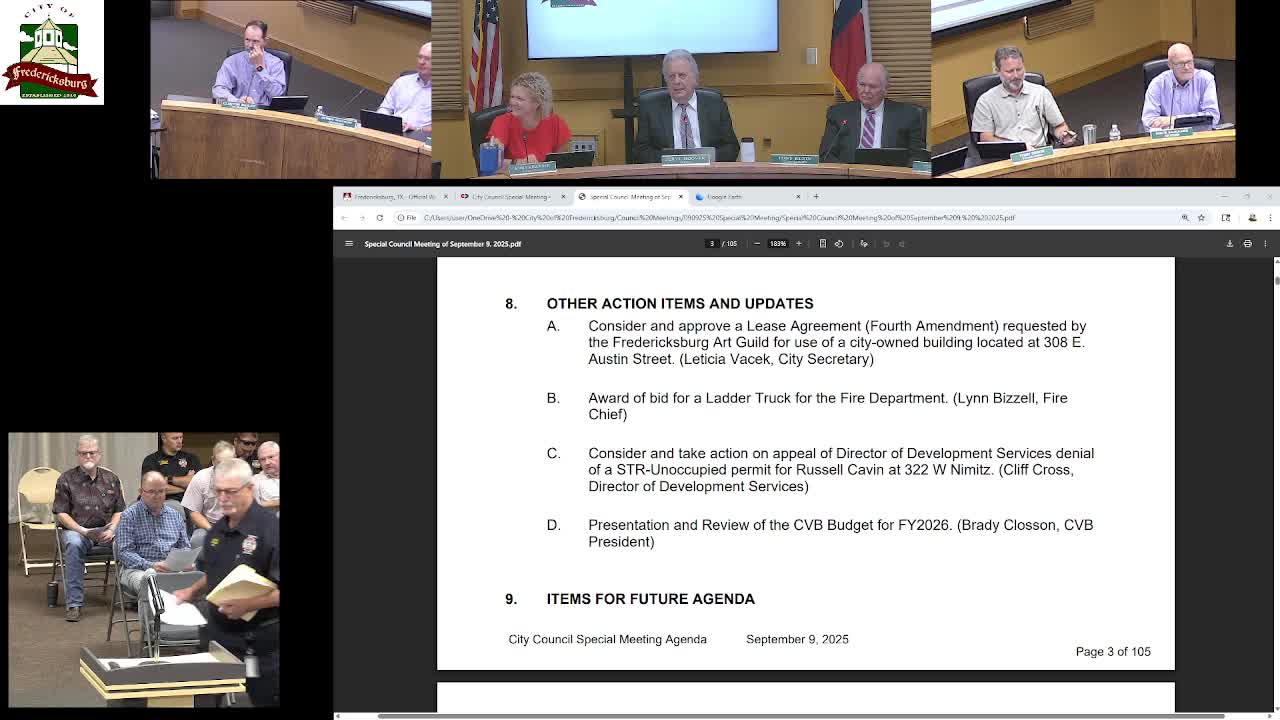
Task: Open the PDF viewer hamburger menu
Action: 349,243
